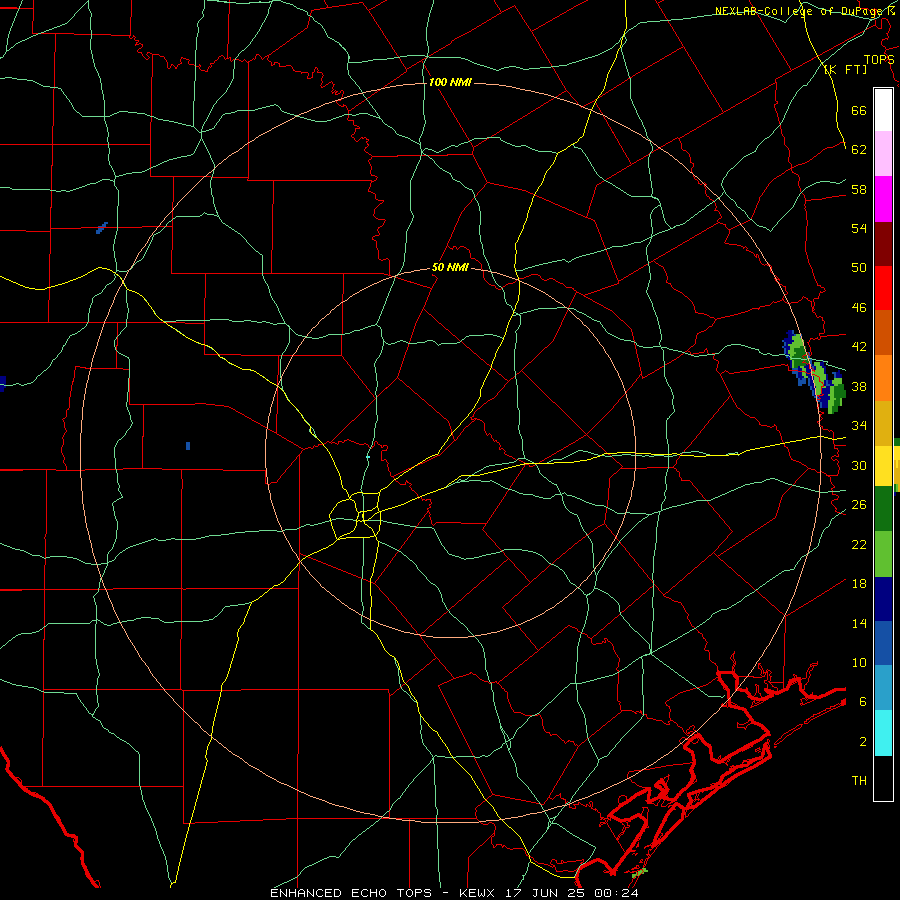
Task: Click the legend value '66'
Action: click(x=859, y=111)
